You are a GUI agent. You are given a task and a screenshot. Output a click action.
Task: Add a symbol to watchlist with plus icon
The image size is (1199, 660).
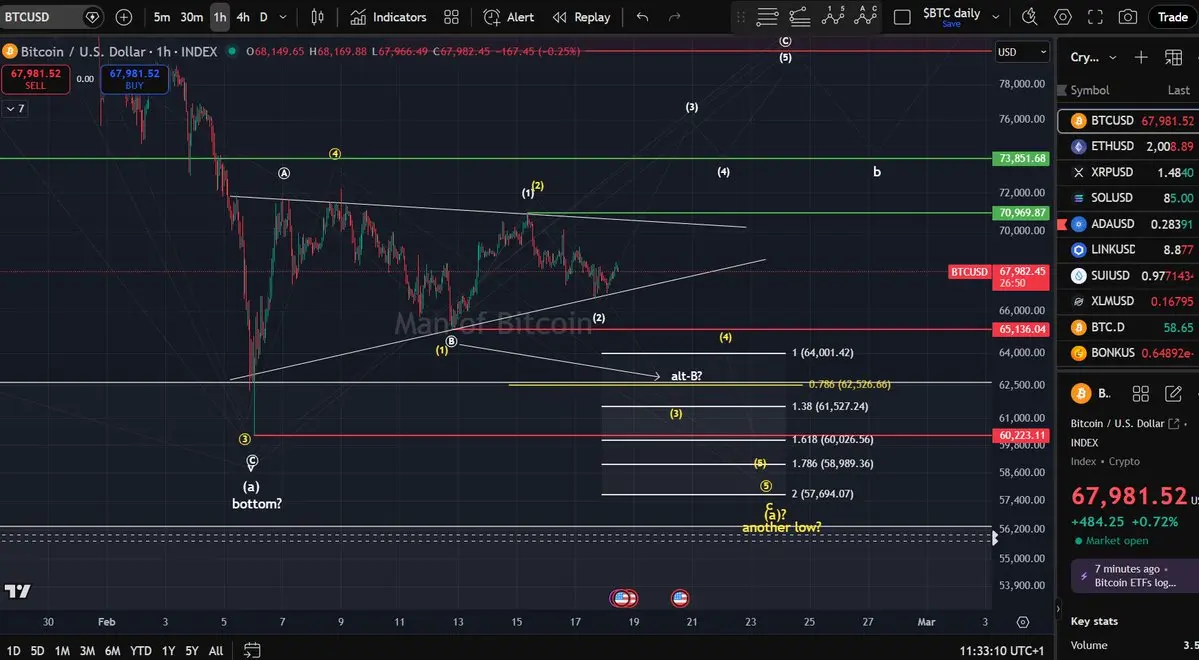coord(1141,57)
